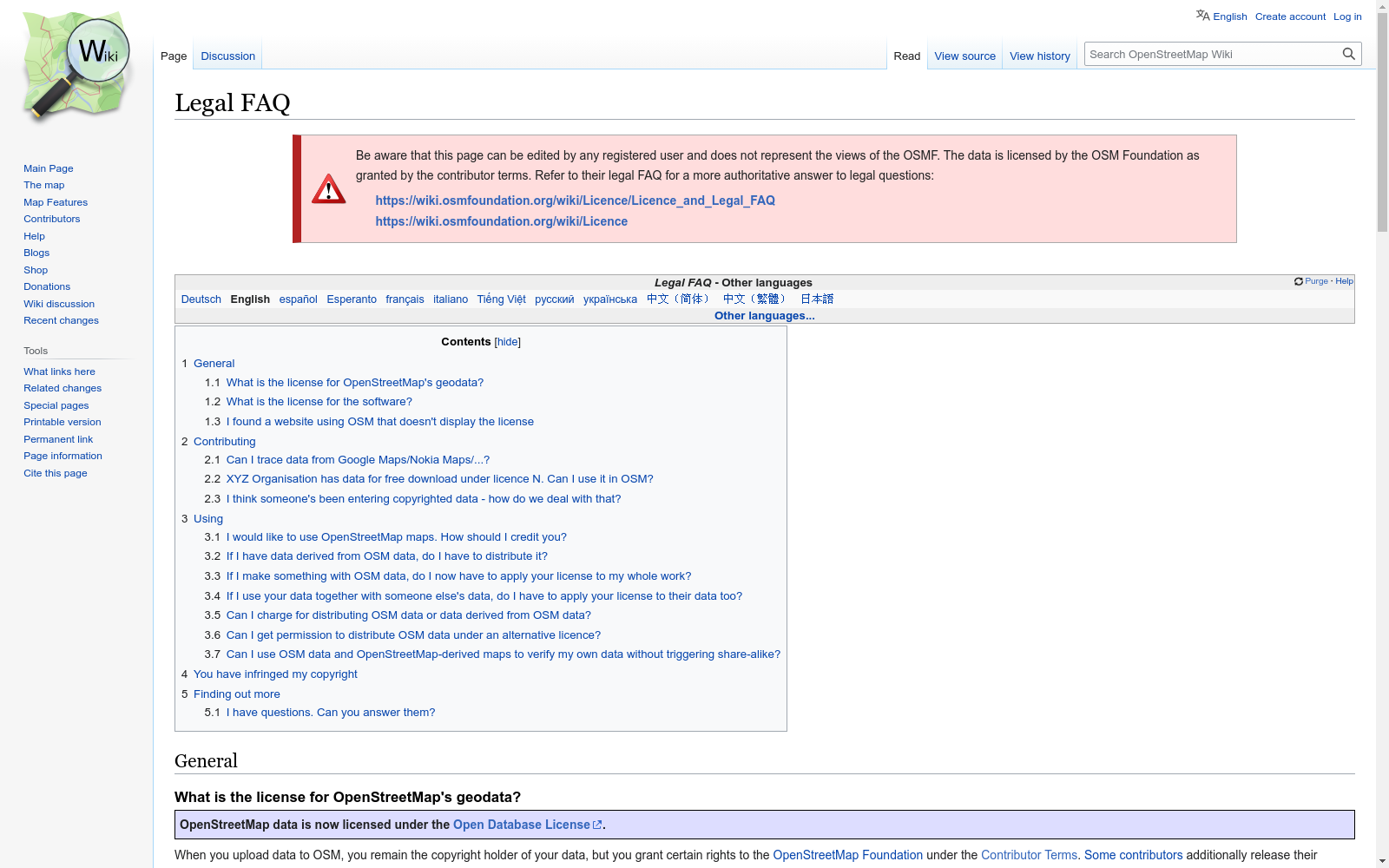The width and height of the screenshot is (1389, 868).
Task: Open What links here tool
Action: pyautogui.click(x=59, y=372)
